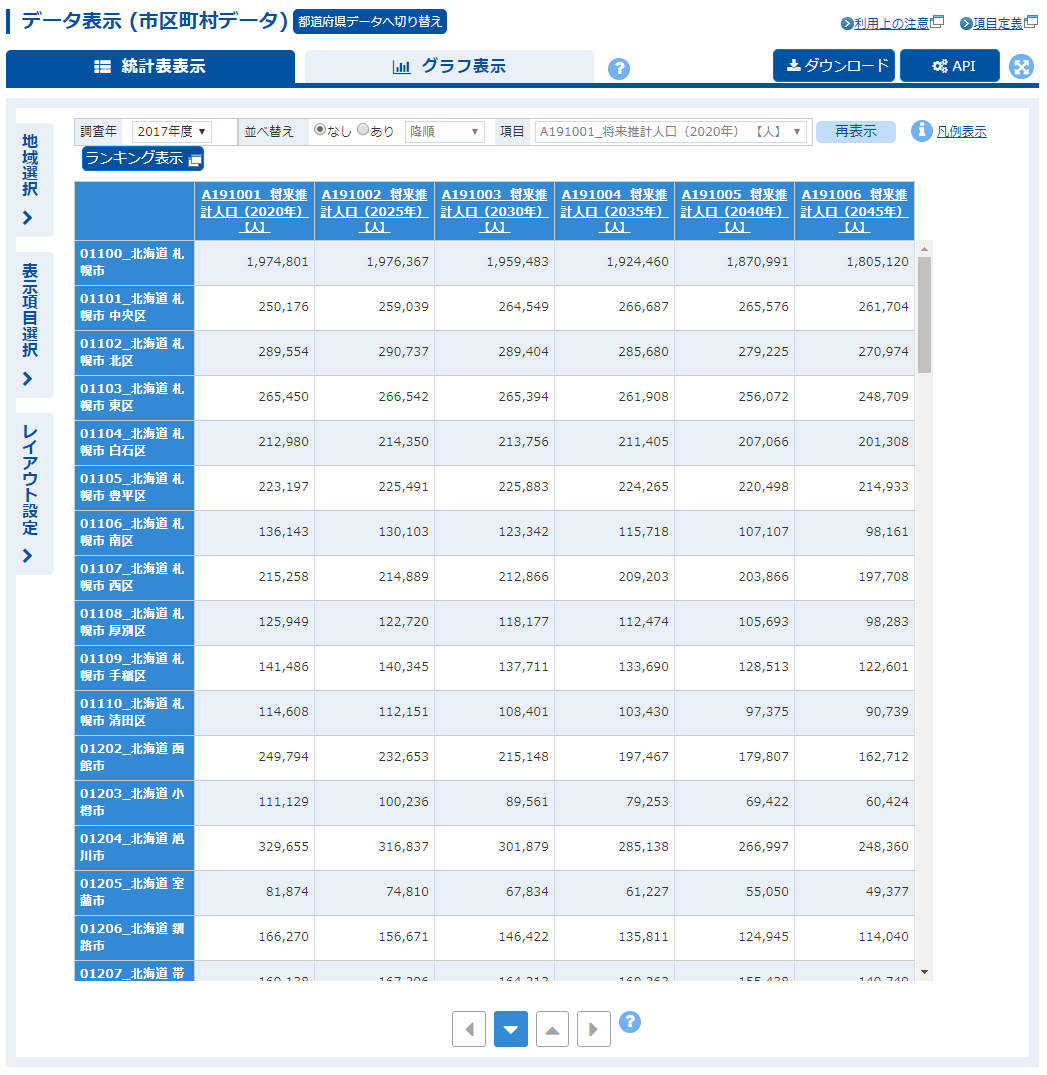The height and width of the screenshot is (1075, 1047).
Task: Open the 調査年 2017年度 dropdown
Action: point(171,132)
